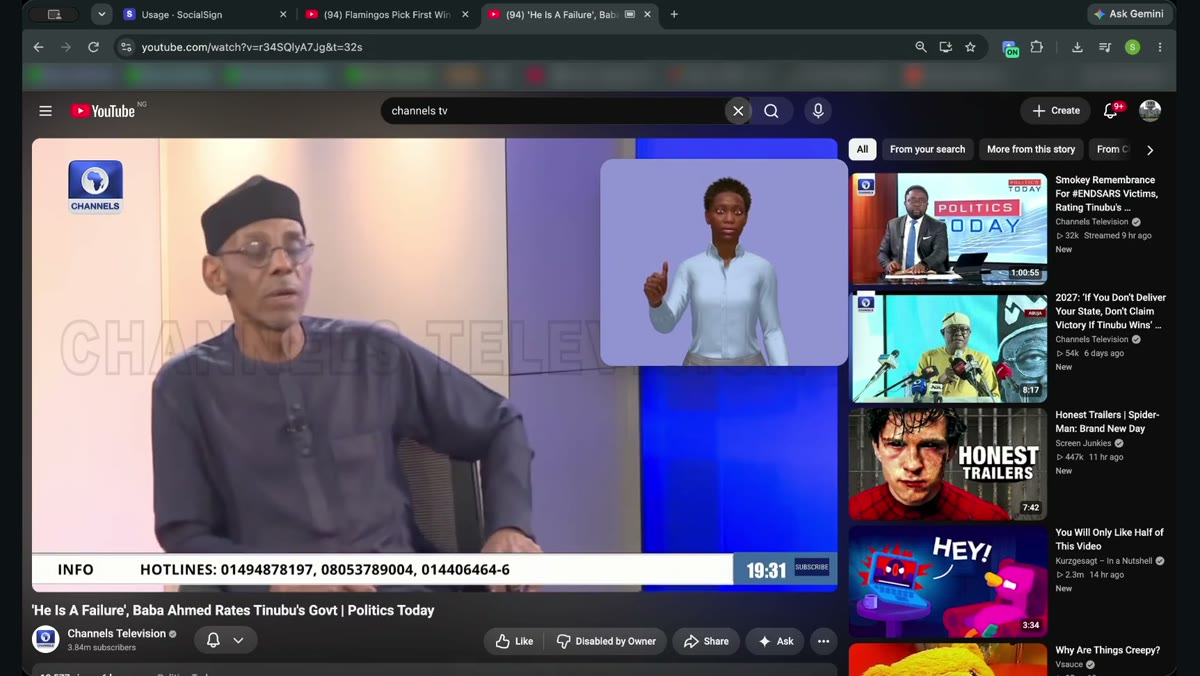Image resolution: width=1200 pixels, height=676 pixels.
Task: Click Ask Gemini button
Action: (x=1129, y=14)
